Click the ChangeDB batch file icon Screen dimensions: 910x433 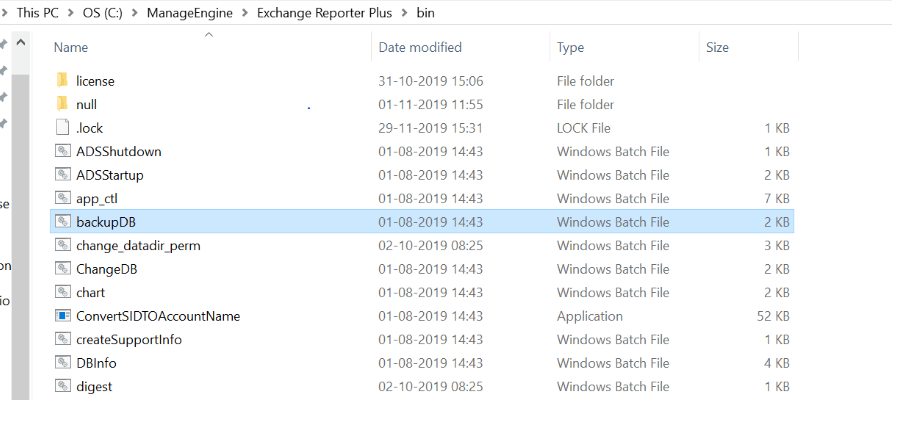point(63,269)
